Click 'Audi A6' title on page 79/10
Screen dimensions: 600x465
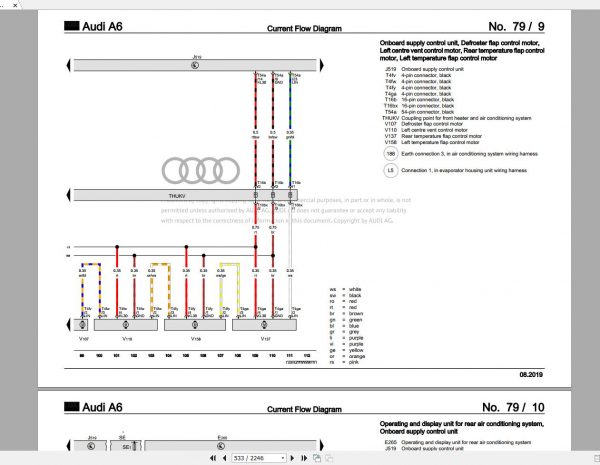click(x=102, y=407)
